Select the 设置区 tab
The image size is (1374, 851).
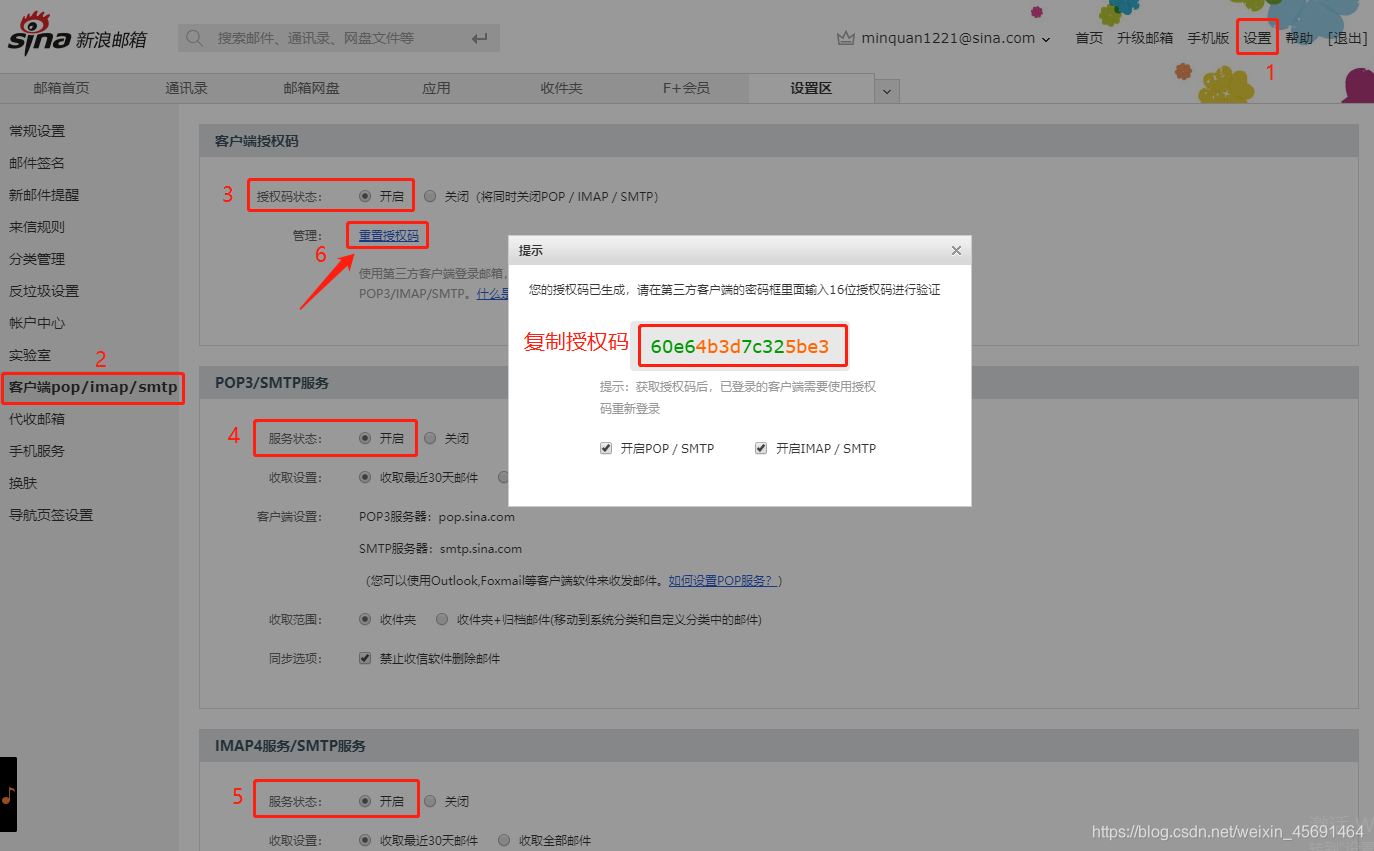pyautogui.click(x=811, y=88)
